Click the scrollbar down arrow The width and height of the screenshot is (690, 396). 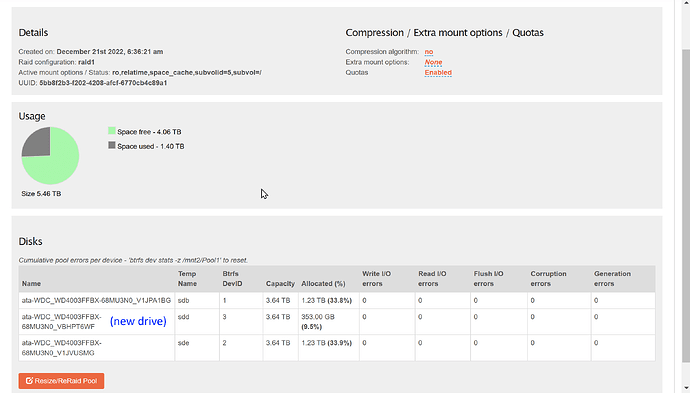686,388
